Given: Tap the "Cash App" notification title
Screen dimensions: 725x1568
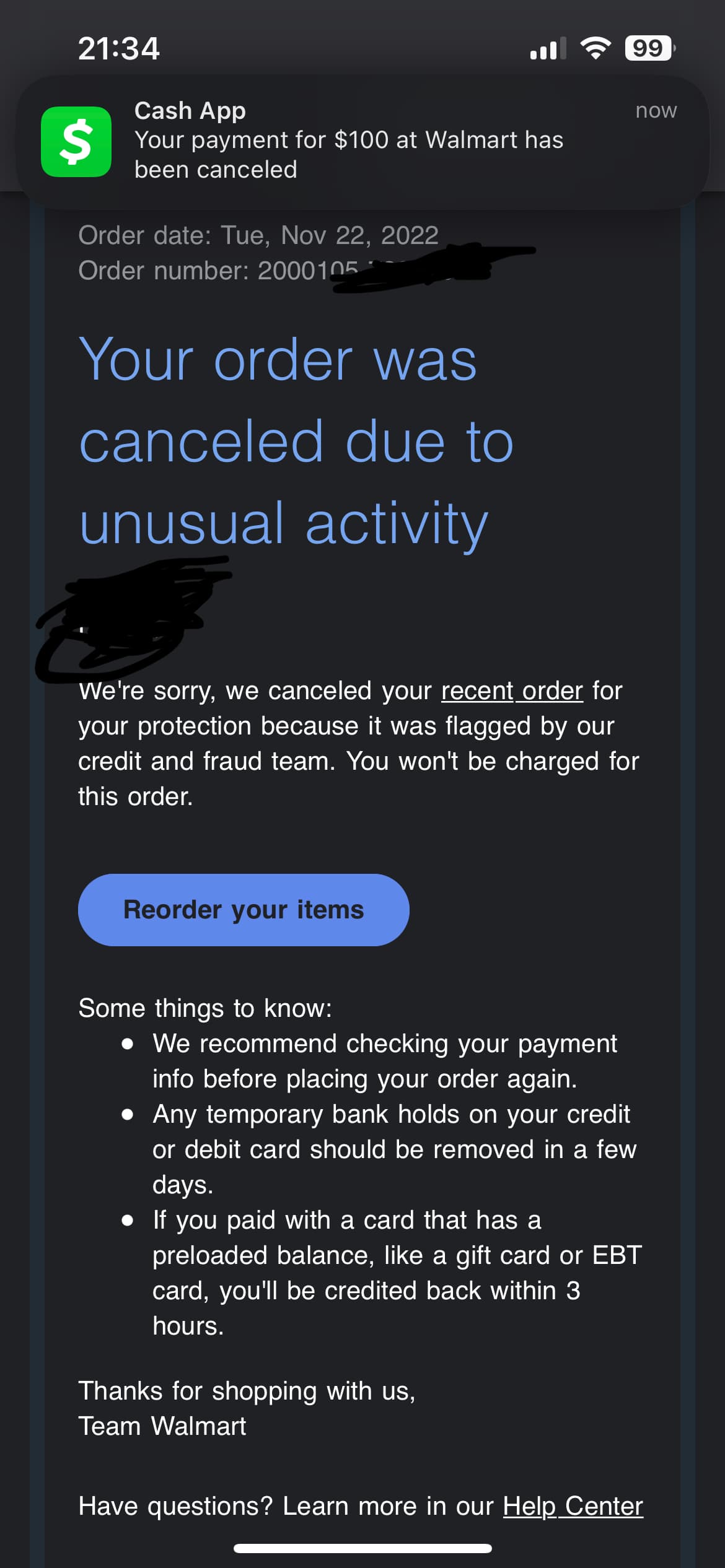Looking at the screenshot, I should click(190, 111).
